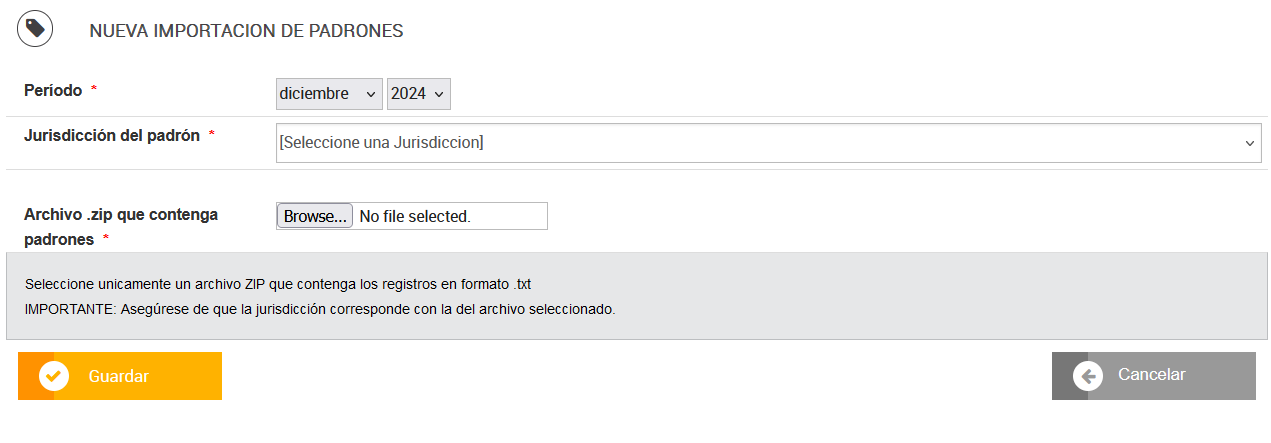This screenshot has width=1271, height=443.
Task: Click the "IMPORTANTE" jurisdiction warning line
Action: click(320, 309)
